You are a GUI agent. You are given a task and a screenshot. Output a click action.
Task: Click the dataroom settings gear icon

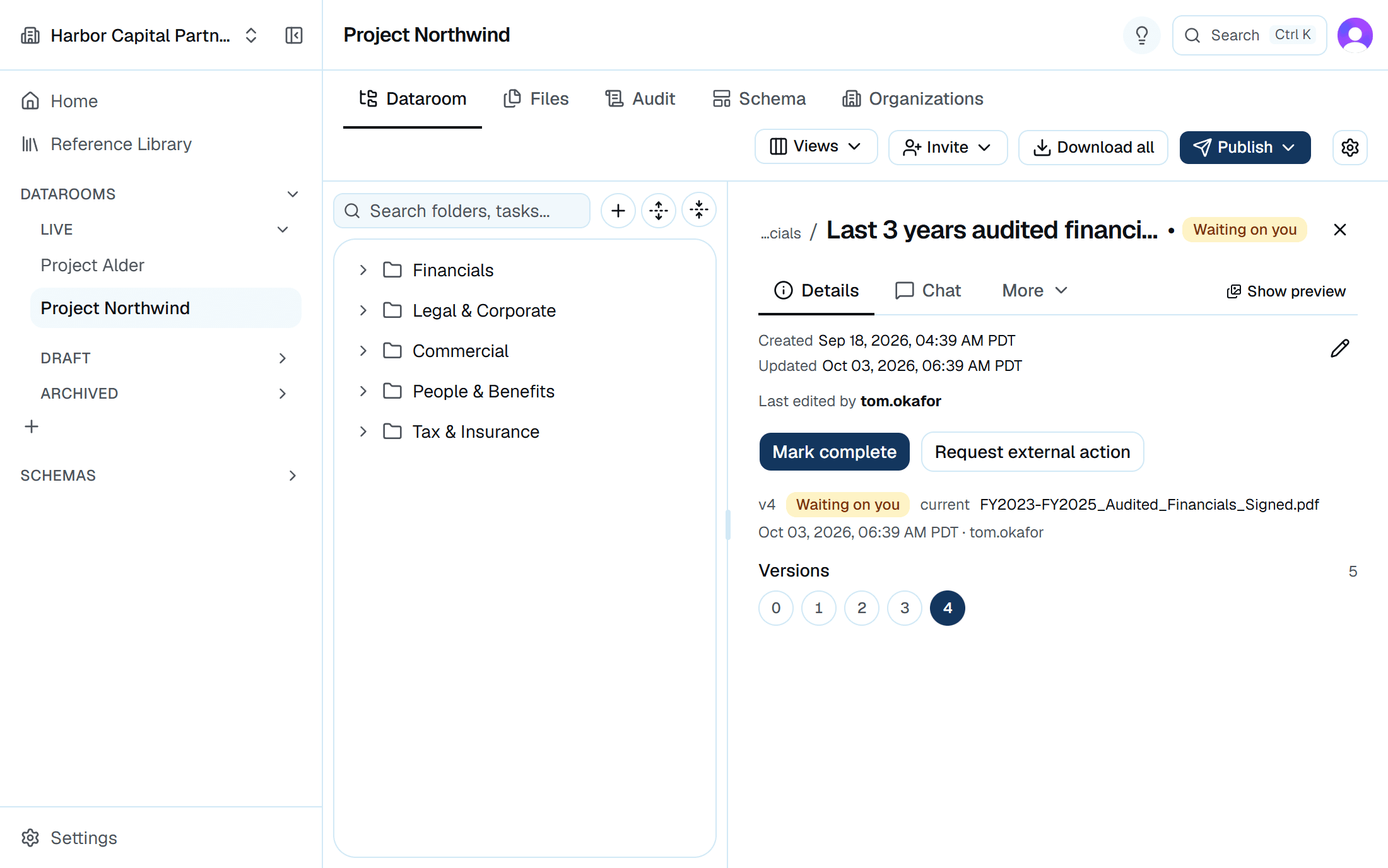[1350, 148]
